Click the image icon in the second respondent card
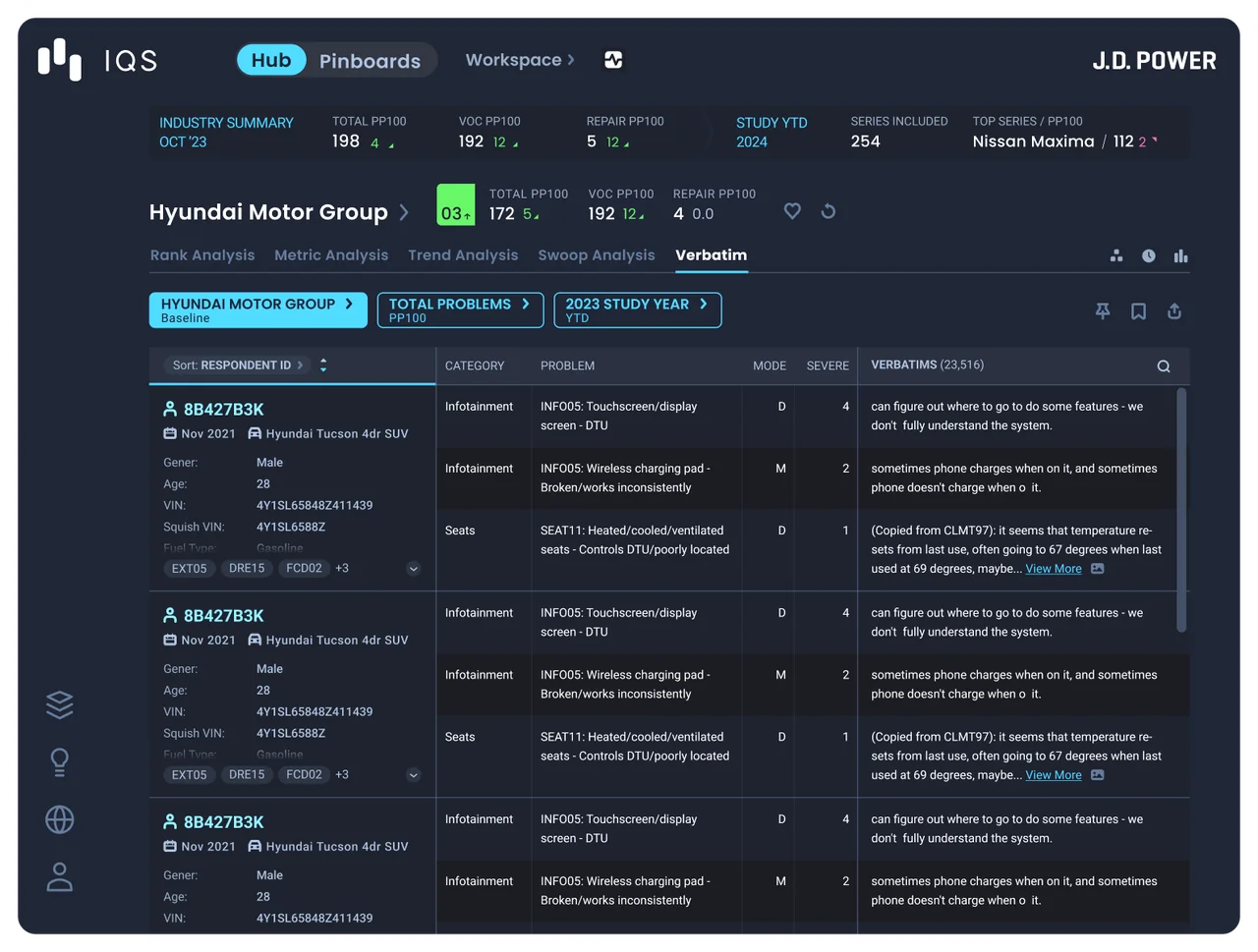This screenshot has width=1258, height=952. (x=1098, y=775)
